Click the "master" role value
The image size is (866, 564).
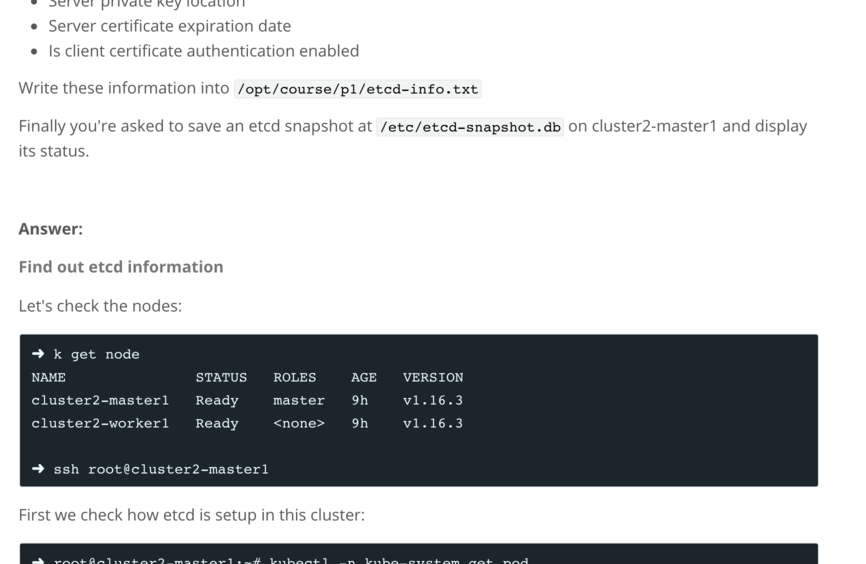pos(299,400)
